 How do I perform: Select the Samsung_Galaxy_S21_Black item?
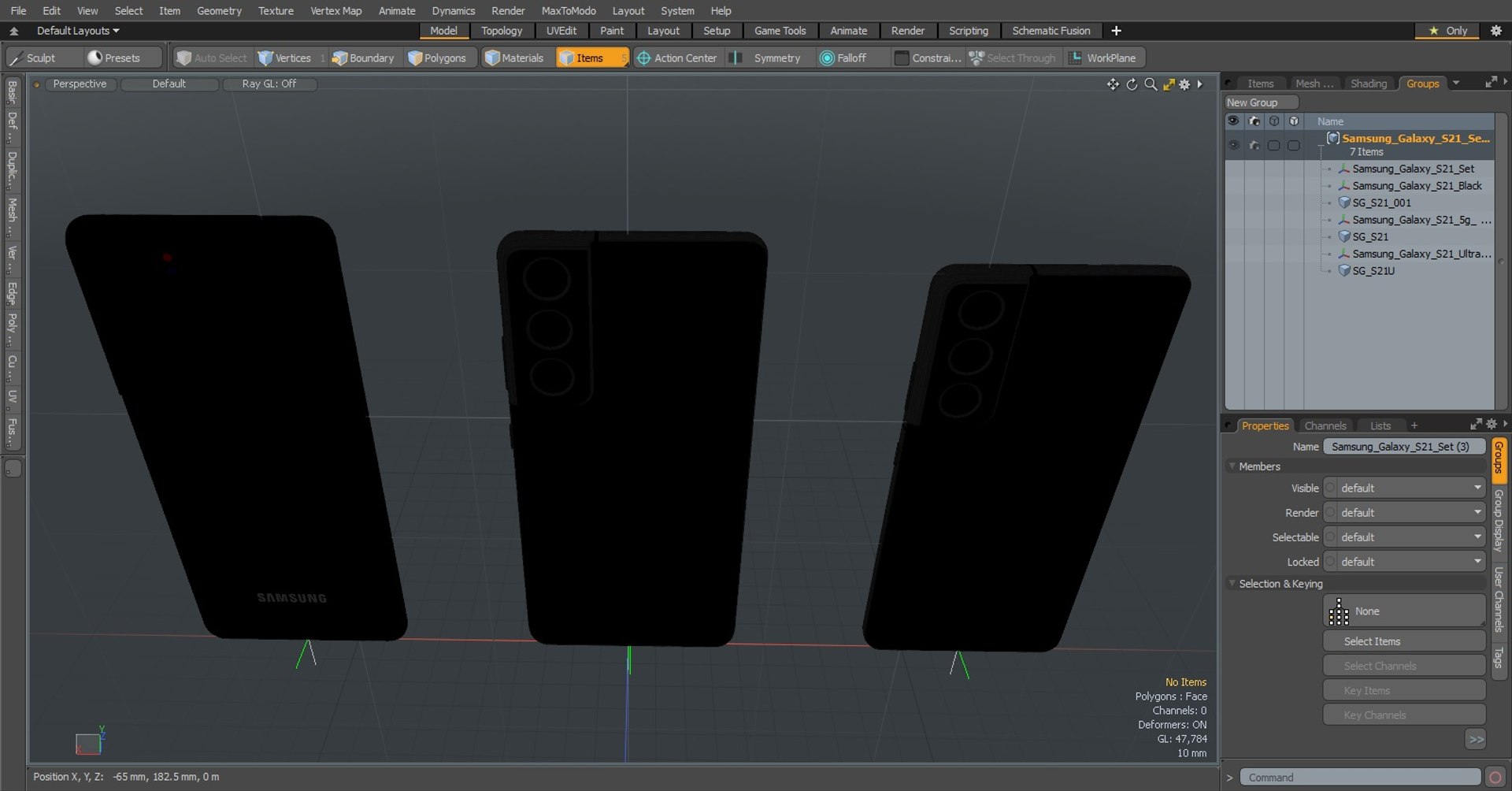coord(1417,186)
